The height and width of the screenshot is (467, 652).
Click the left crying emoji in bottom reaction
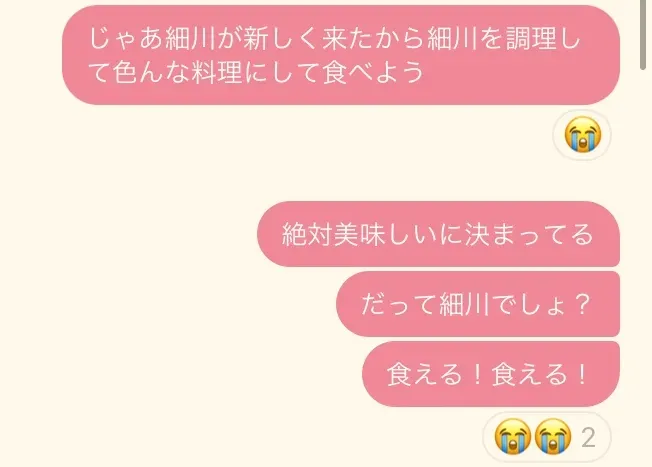click(x=513, y=437)
